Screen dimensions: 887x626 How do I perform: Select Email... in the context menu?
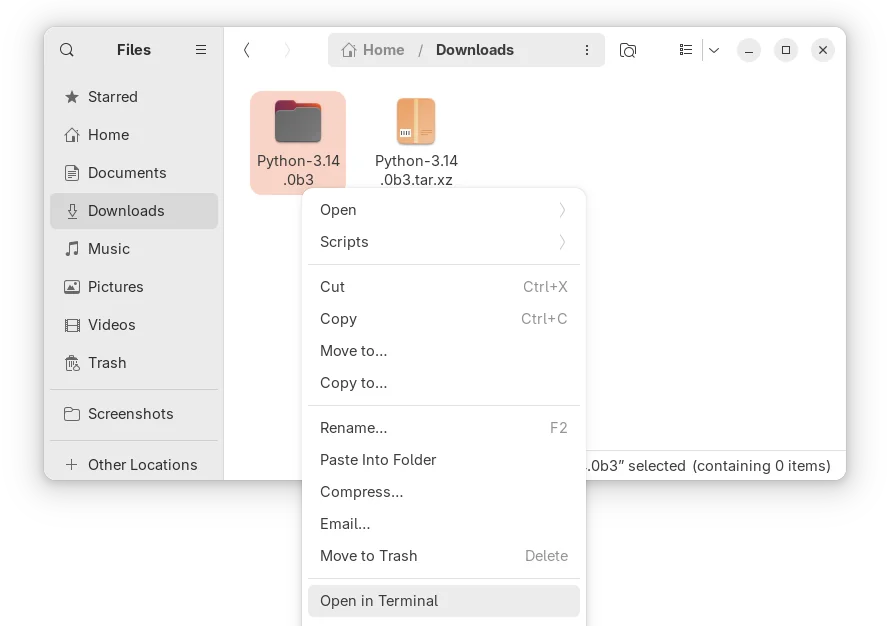pyautogui.click(x=444, y=524)
